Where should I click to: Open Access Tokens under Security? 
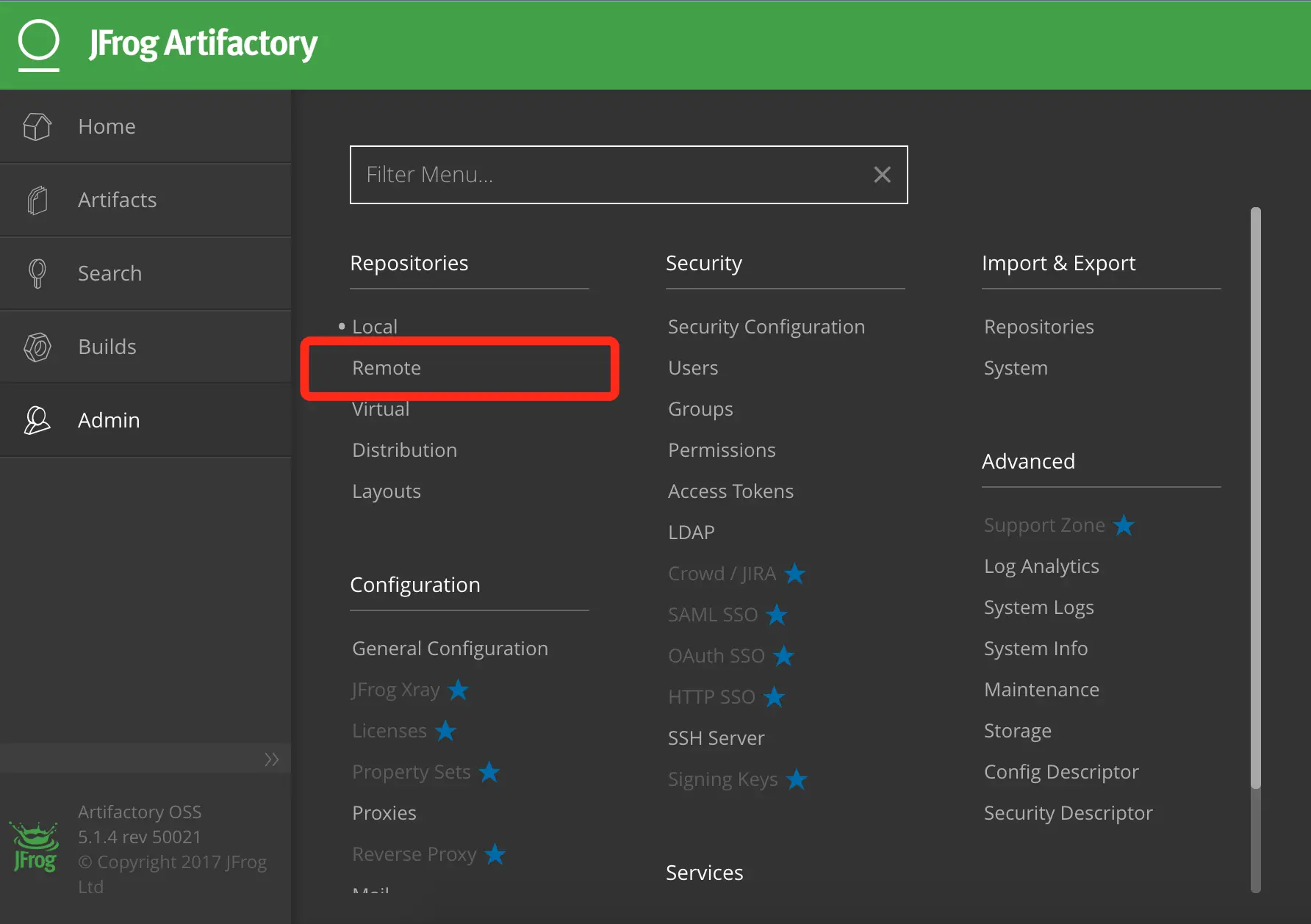[x=730, y=491]
